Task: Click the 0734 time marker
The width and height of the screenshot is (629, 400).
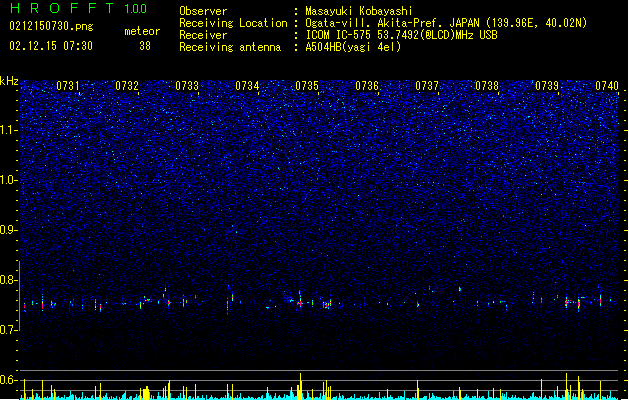Action: [247, 86]
